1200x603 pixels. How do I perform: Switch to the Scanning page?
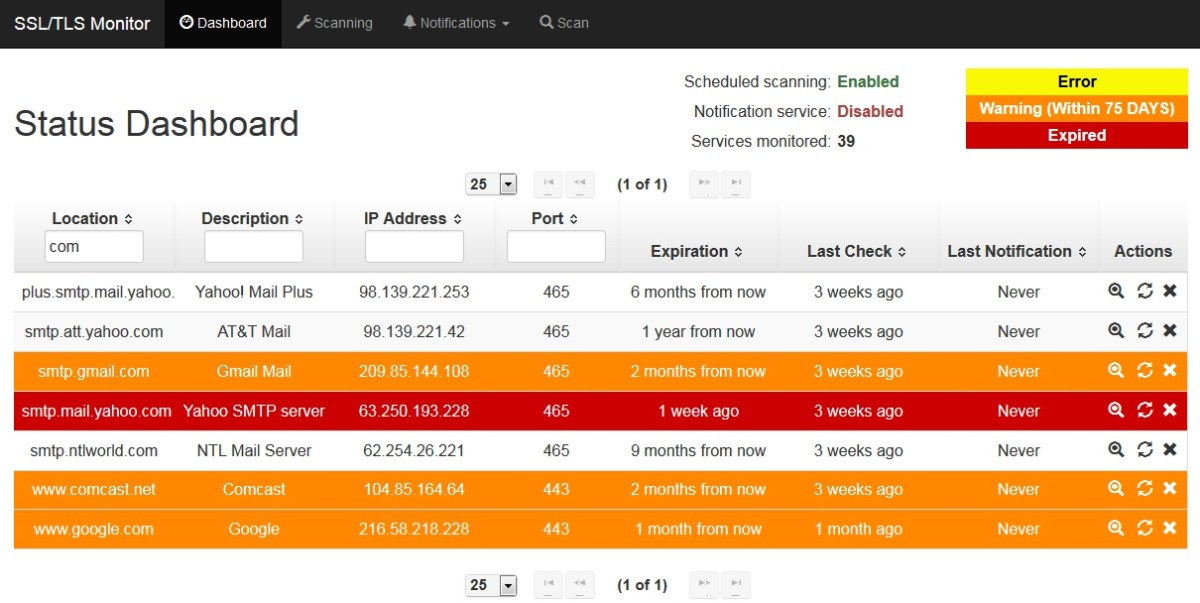pyautogui.click(x=334, y=23)
